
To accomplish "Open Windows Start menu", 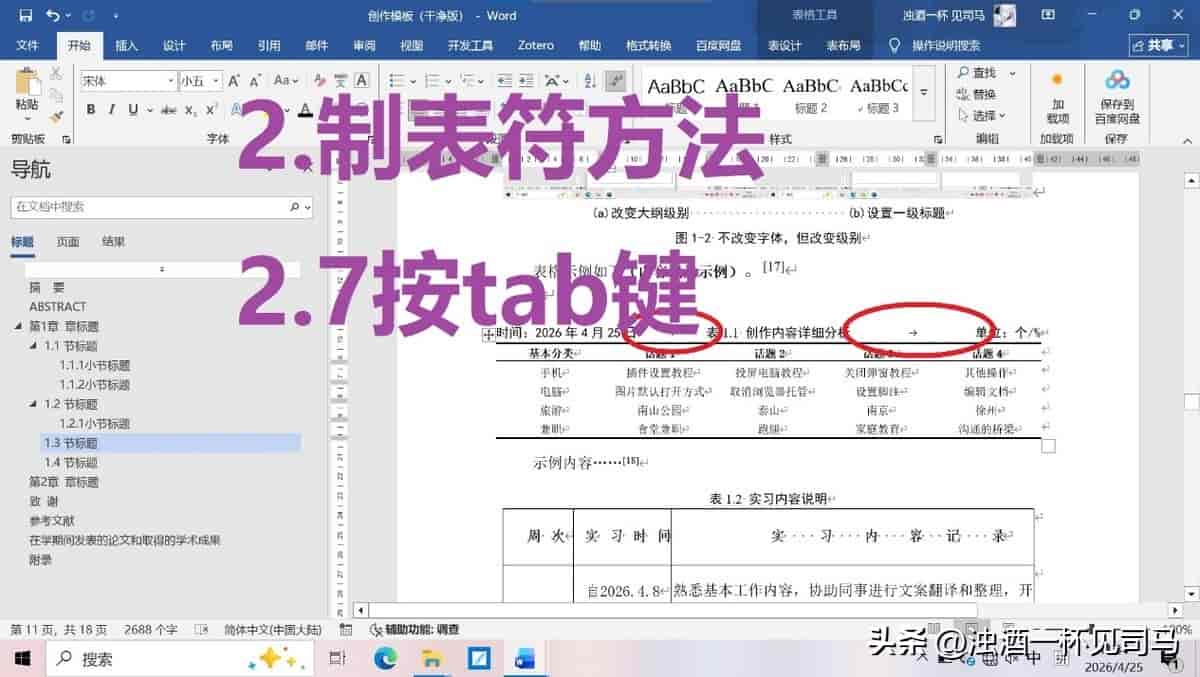I will 22,659.
